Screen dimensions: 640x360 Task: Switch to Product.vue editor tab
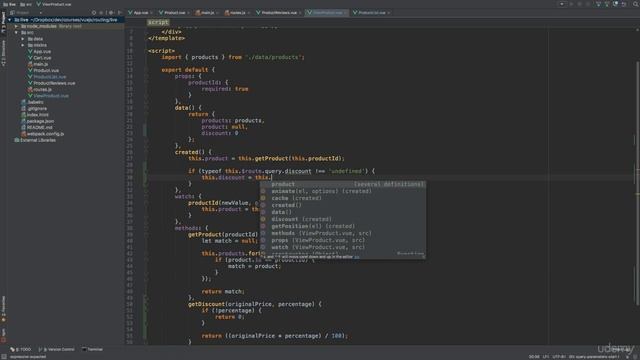point(174,13)
